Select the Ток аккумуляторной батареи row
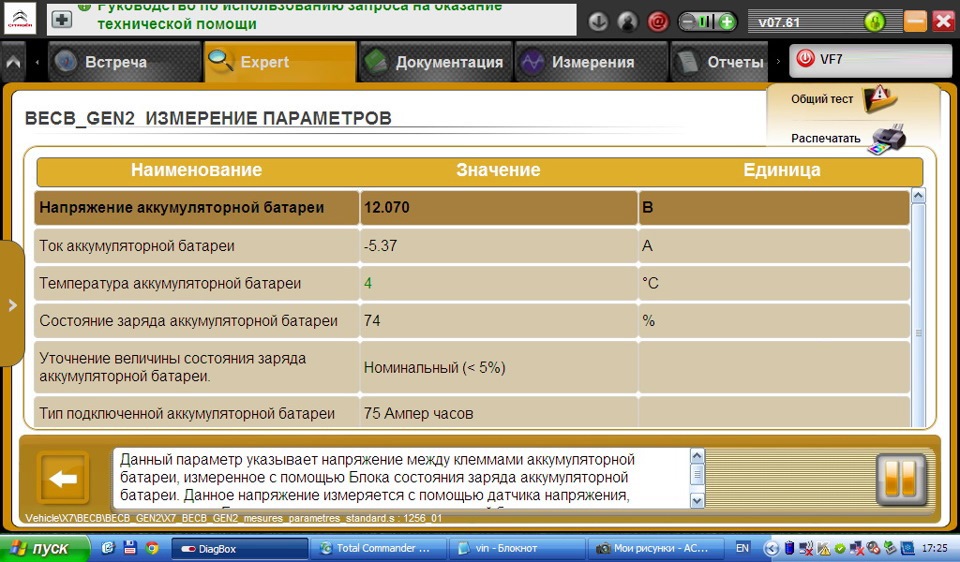Viewport: 960px width, 562px height. coord(471,246)
